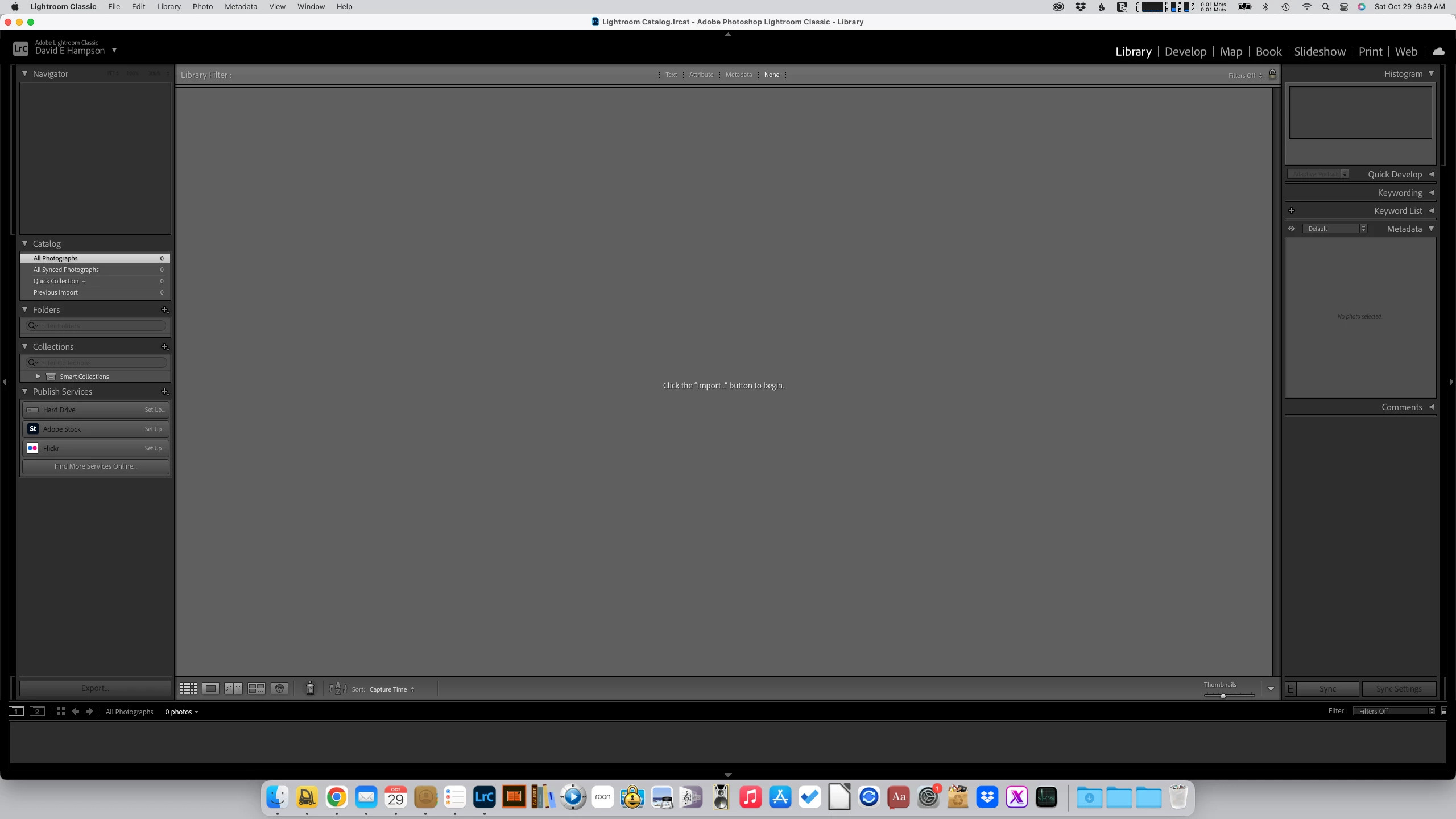Toggle Metadata panel eye icon
This screenshot has width=1456, height=819.
[x=1292, y=229]
